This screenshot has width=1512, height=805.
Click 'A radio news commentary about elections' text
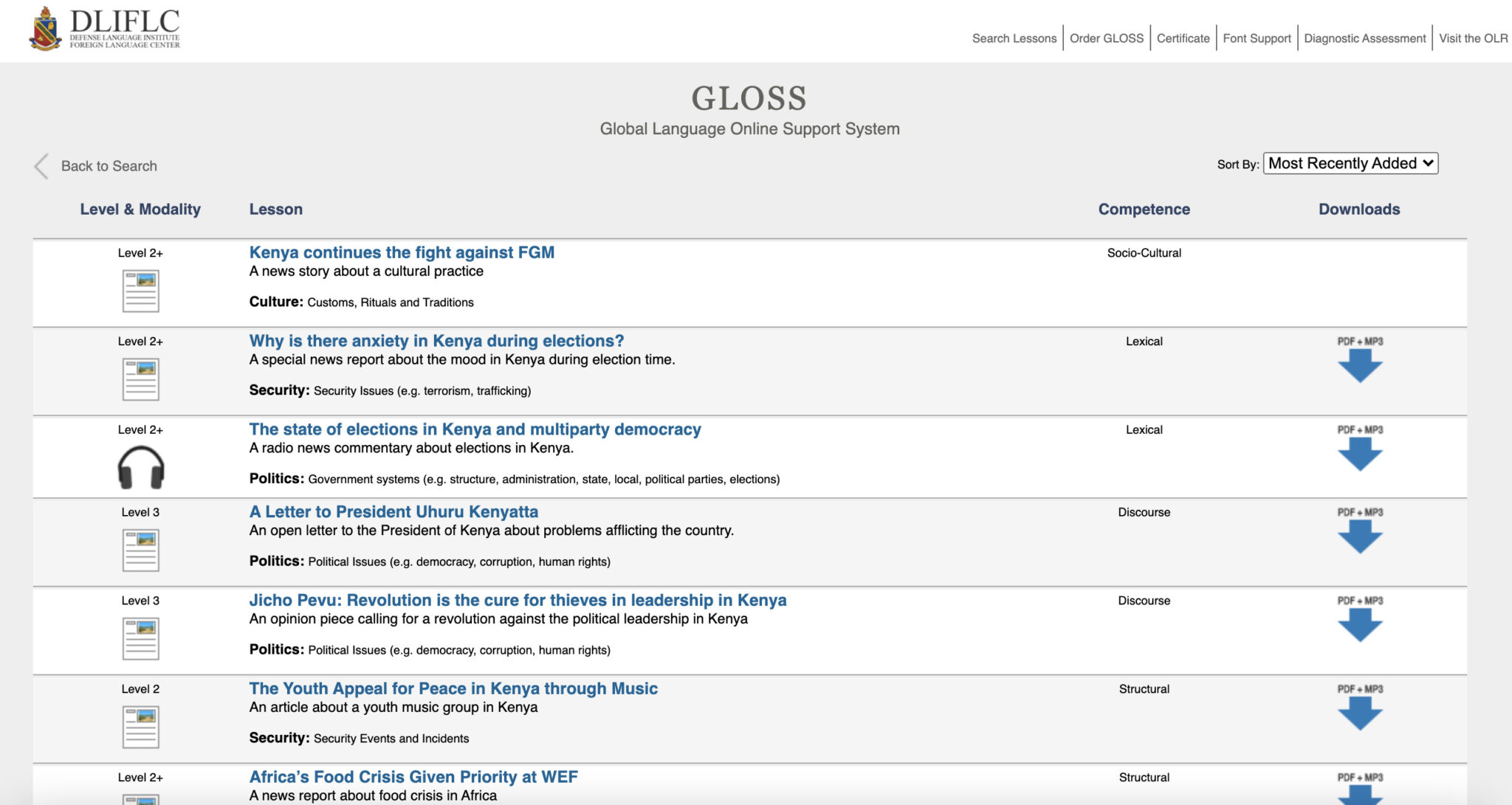tap(411, 449)
